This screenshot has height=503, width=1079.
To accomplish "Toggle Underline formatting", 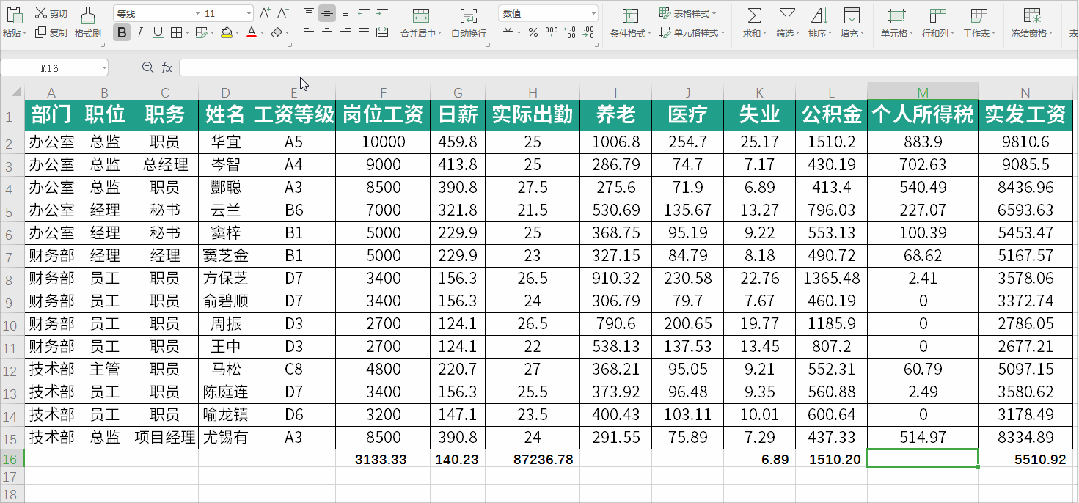I will pyautogui.click(x=158, y=32).
